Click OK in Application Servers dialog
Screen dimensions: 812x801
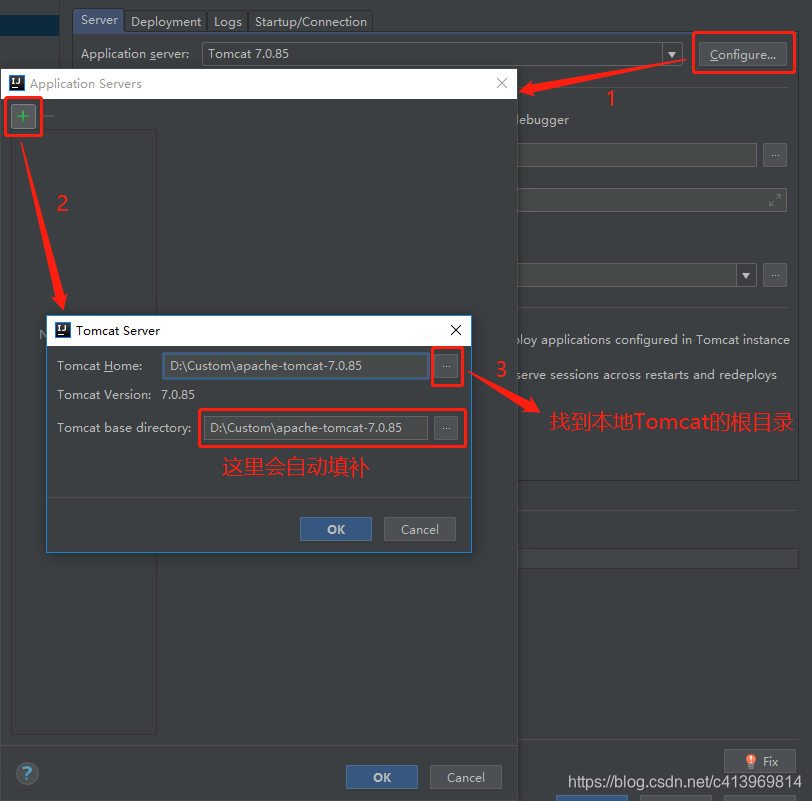click(x=382, y=777)
